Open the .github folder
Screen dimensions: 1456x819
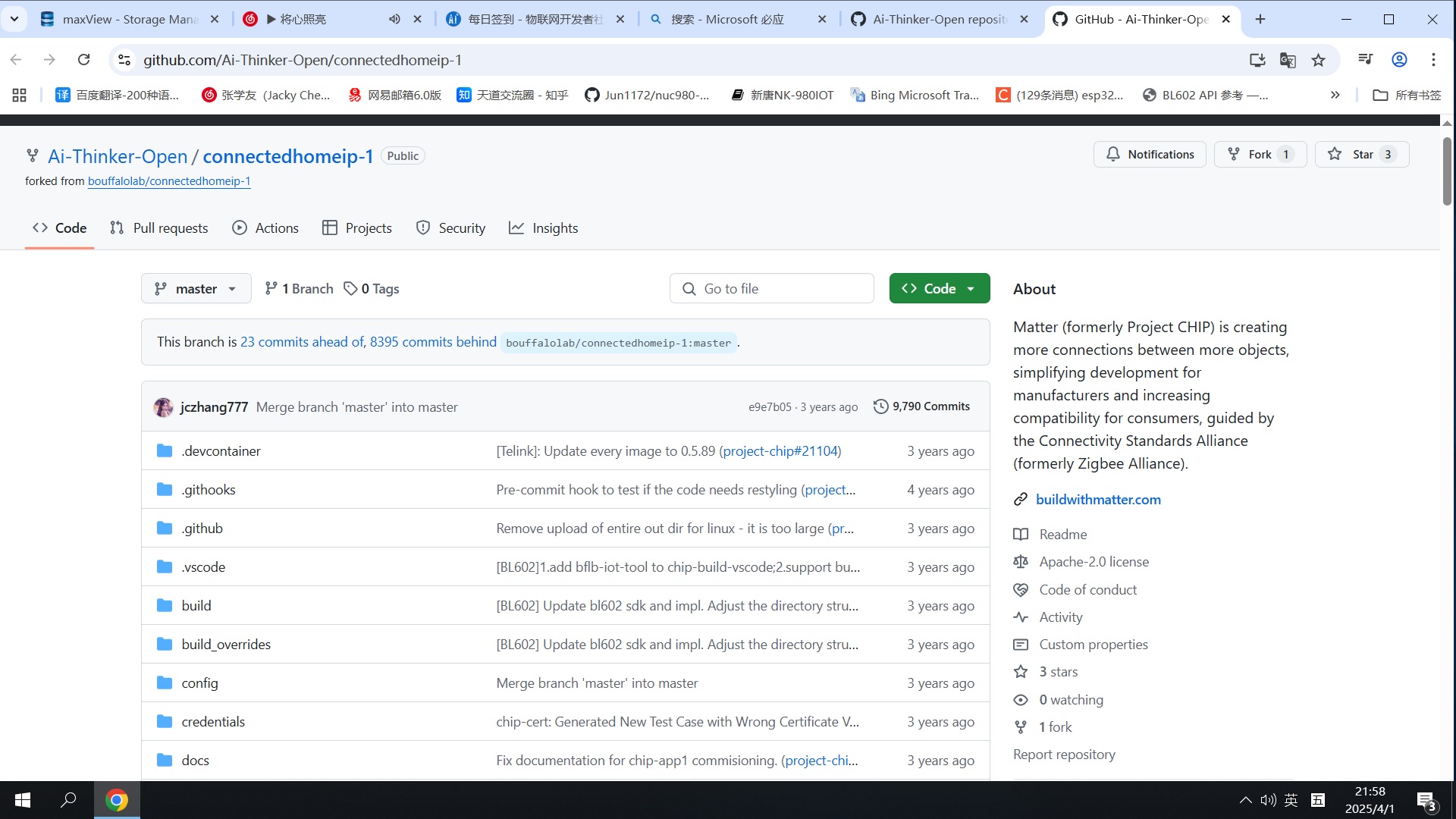[x=202, y=528]
